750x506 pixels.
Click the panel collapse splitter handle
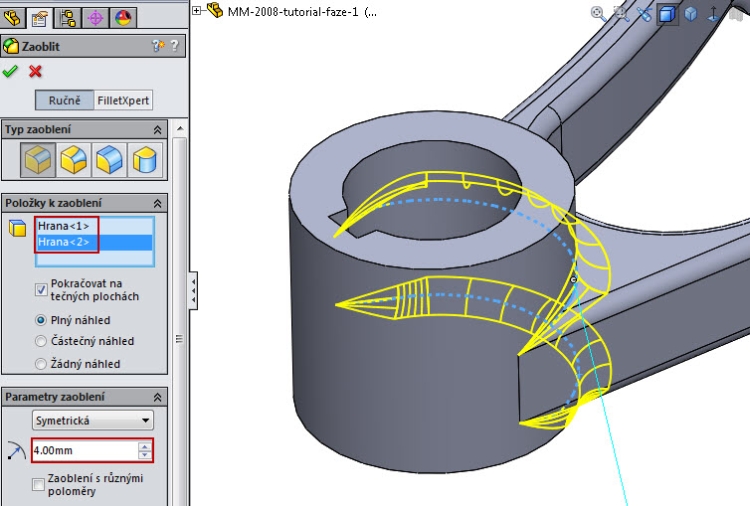pos(193,290)
